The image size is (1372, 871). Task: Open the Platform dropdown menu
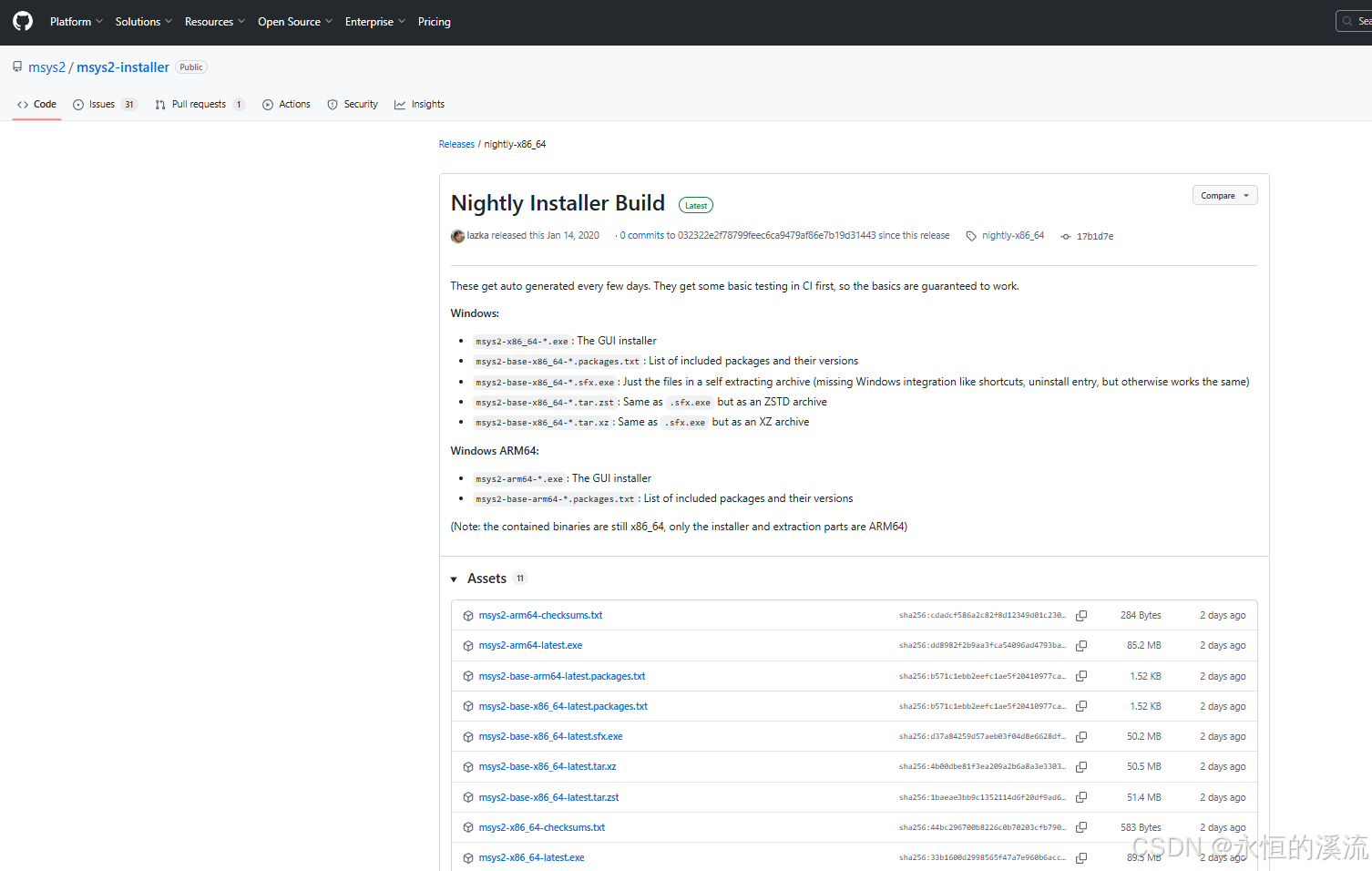(77, 22)
